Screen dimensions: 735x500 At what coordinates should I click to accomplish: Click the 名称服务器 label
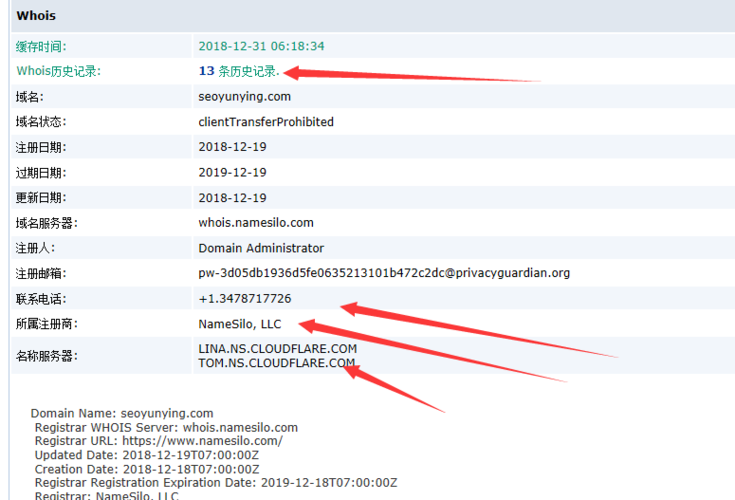point(46,356)
